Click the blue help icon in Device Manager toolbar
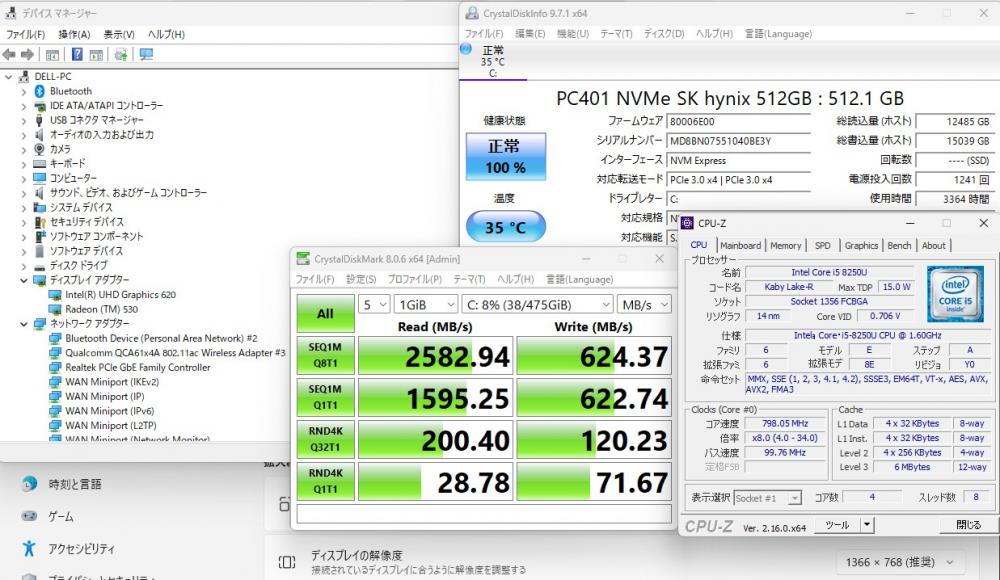 (x=76, y=54)
